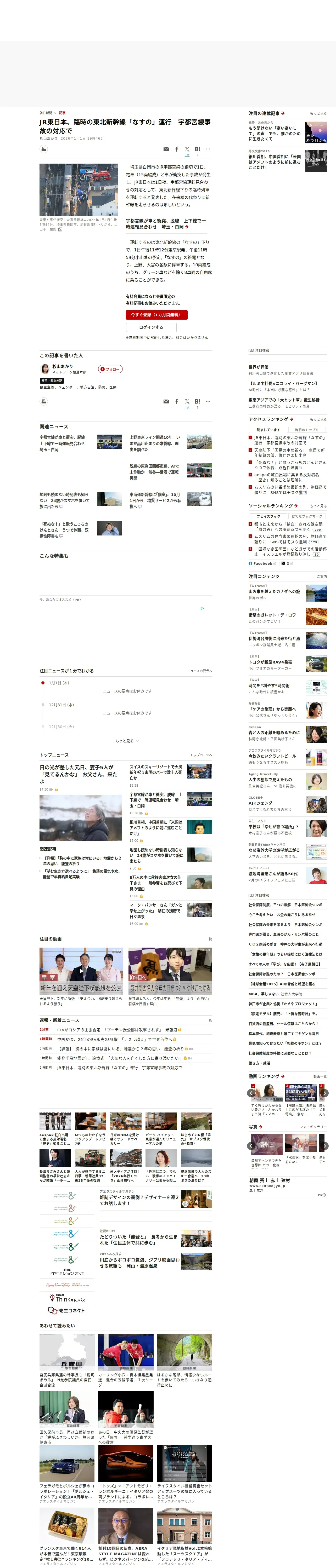Screen dimensions: 336x1568
Task: Open the STYLE MAGAZINE logo link
Action: (x=67, y=1272)
